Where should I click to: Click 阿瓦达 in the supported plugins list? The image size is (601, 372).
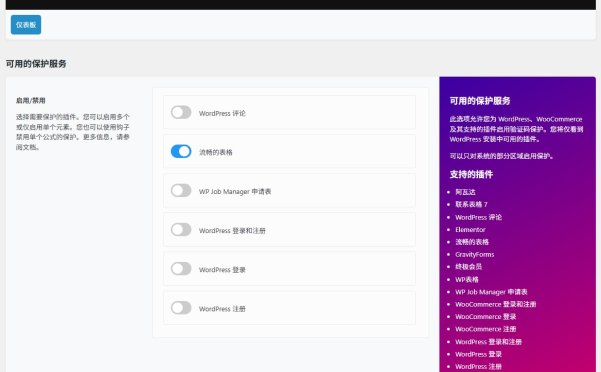pos(465,192)
